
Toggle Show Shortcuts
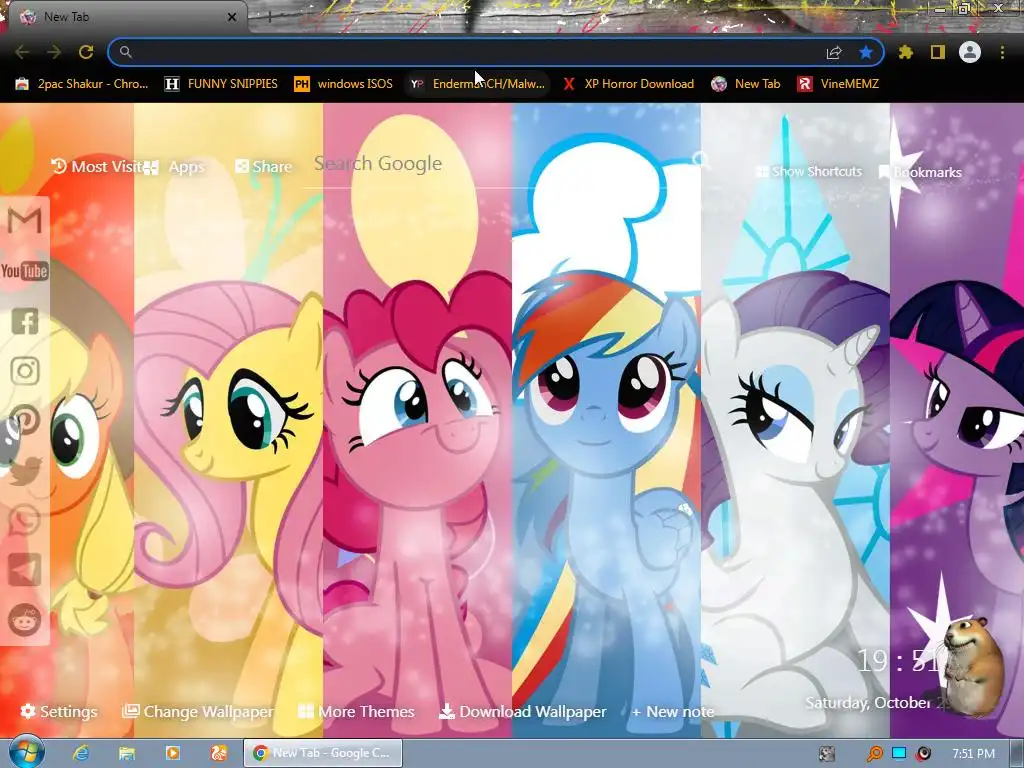(x=808, y=172)
